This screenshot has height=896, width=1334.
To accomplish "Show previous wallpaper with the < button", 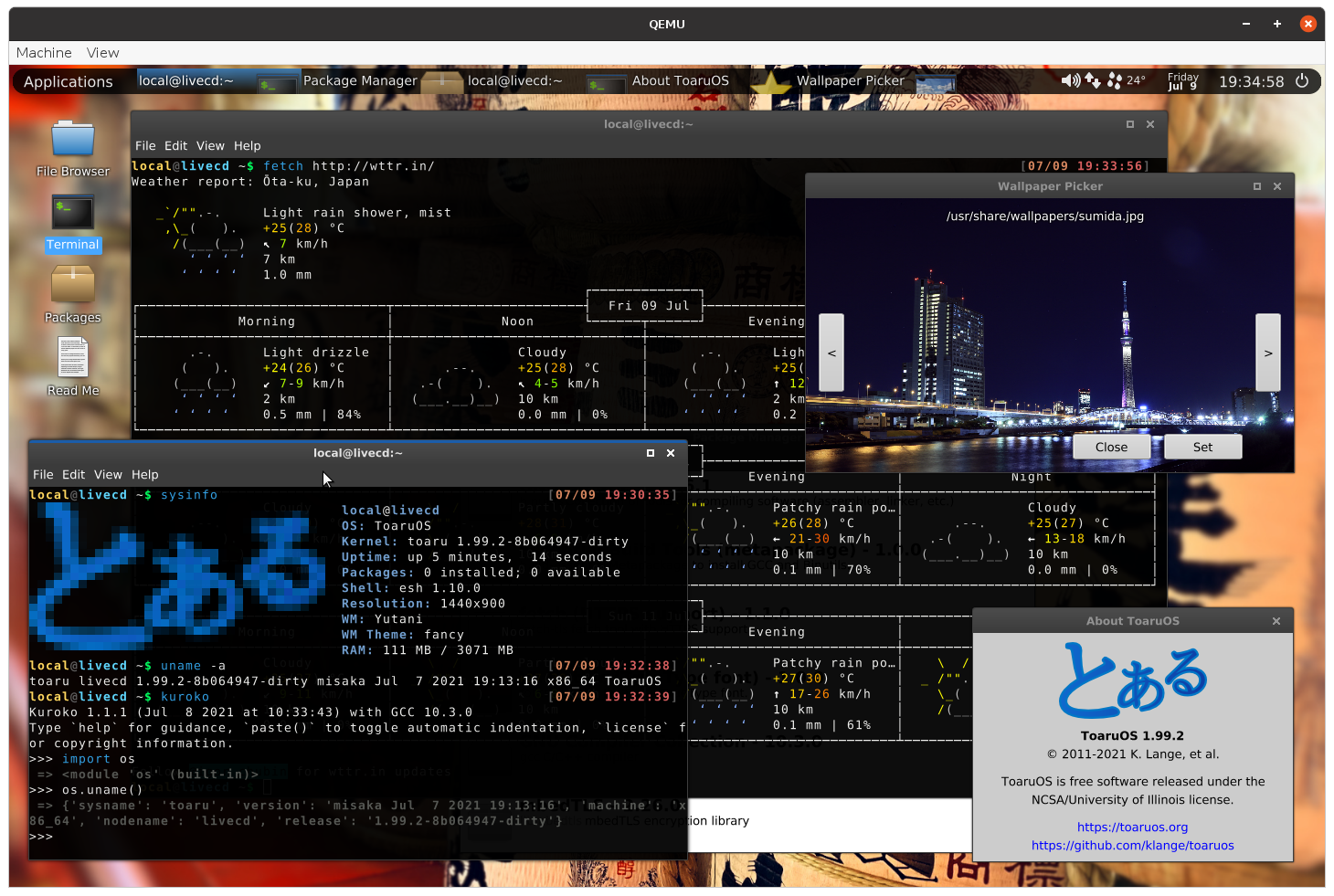I will click(x=831, y=353).
